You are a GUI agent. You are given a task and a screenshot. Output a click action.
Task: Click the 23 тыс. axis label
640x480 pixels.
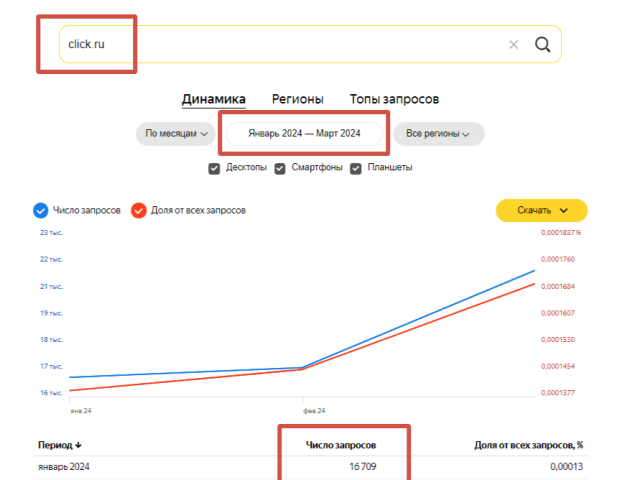(51, 233)
